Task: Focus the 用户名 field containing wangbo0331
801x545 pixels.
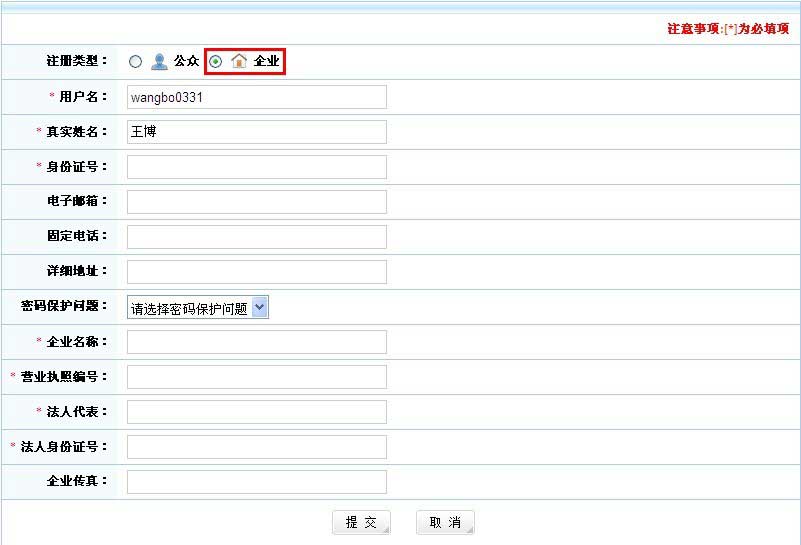Action: [256, 97]
